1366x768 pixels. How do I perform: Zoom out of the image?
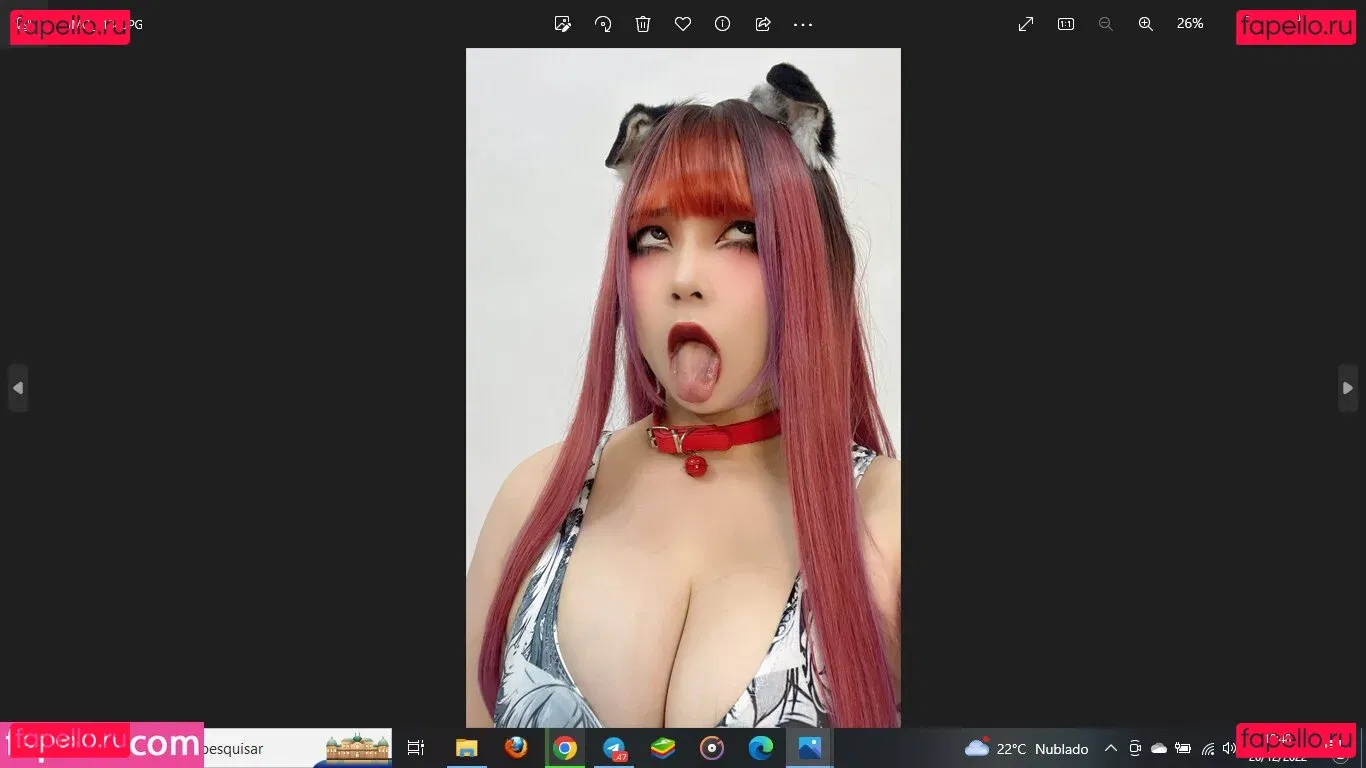click(1105, 23)
